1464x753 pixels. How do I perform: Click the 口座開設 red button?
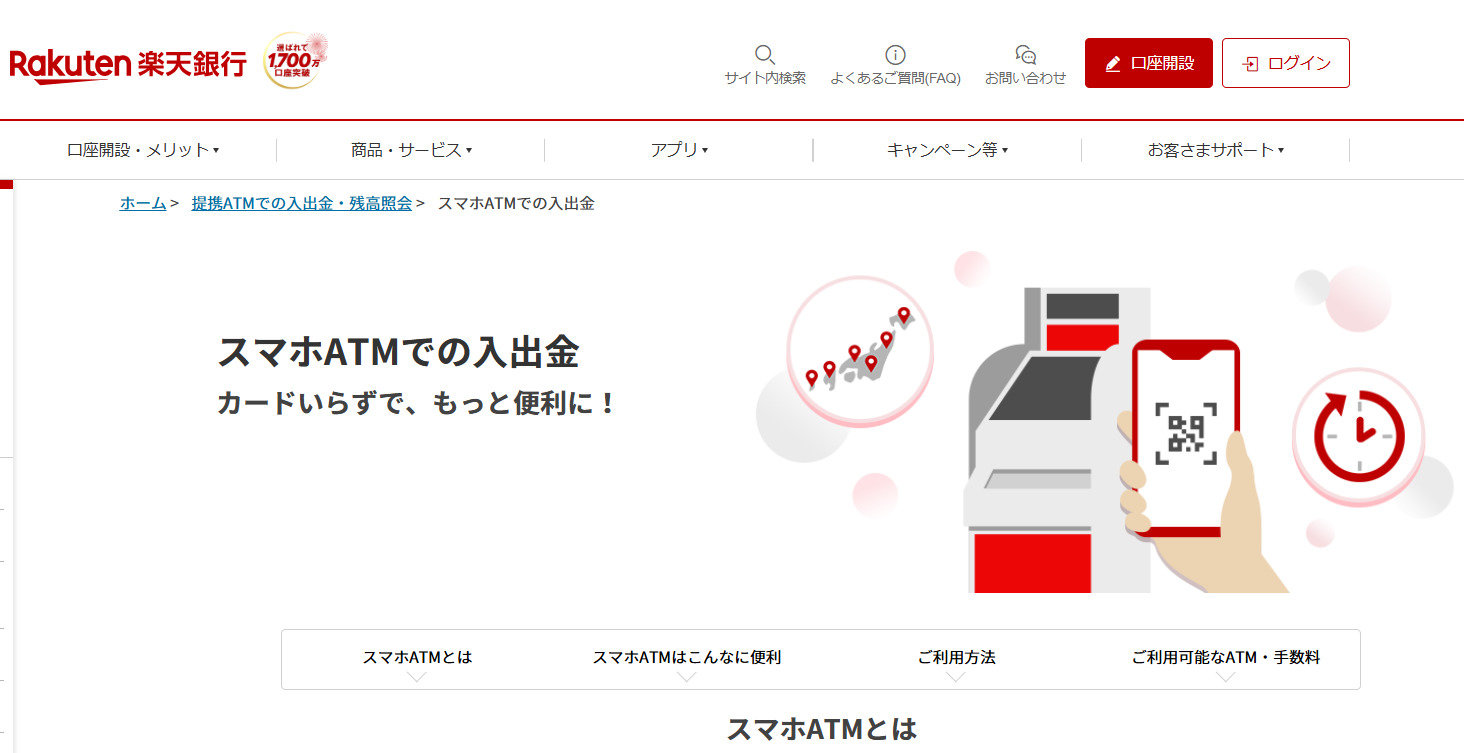(x=1148, y=62)
